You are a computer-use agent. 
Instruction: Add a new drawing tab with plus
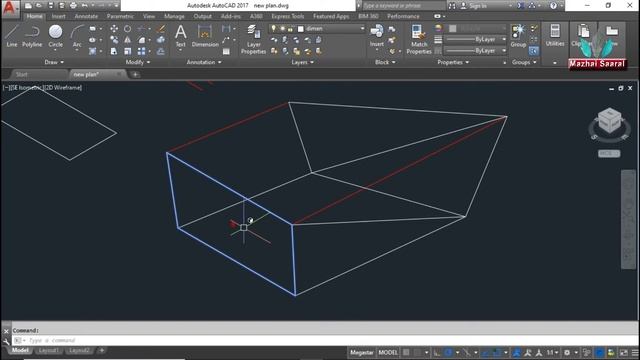135,74
